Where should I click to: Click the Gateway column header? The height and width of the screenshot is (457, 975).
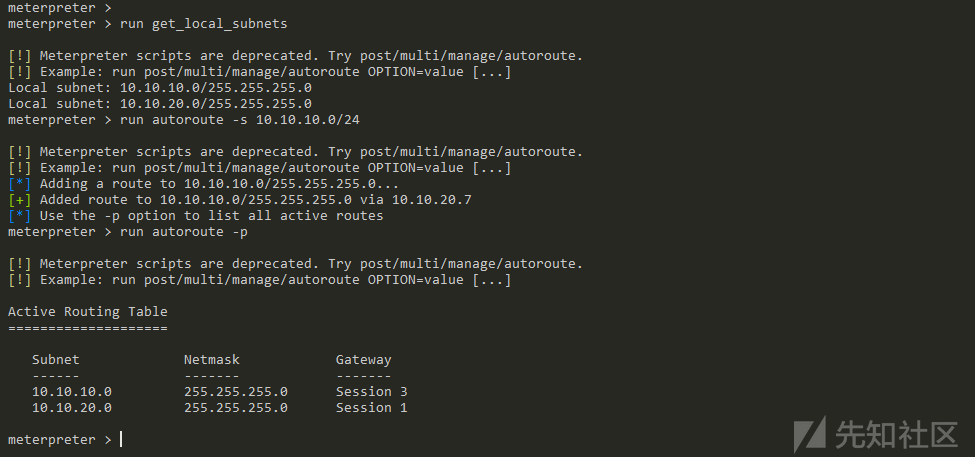[x=364, y=360]
